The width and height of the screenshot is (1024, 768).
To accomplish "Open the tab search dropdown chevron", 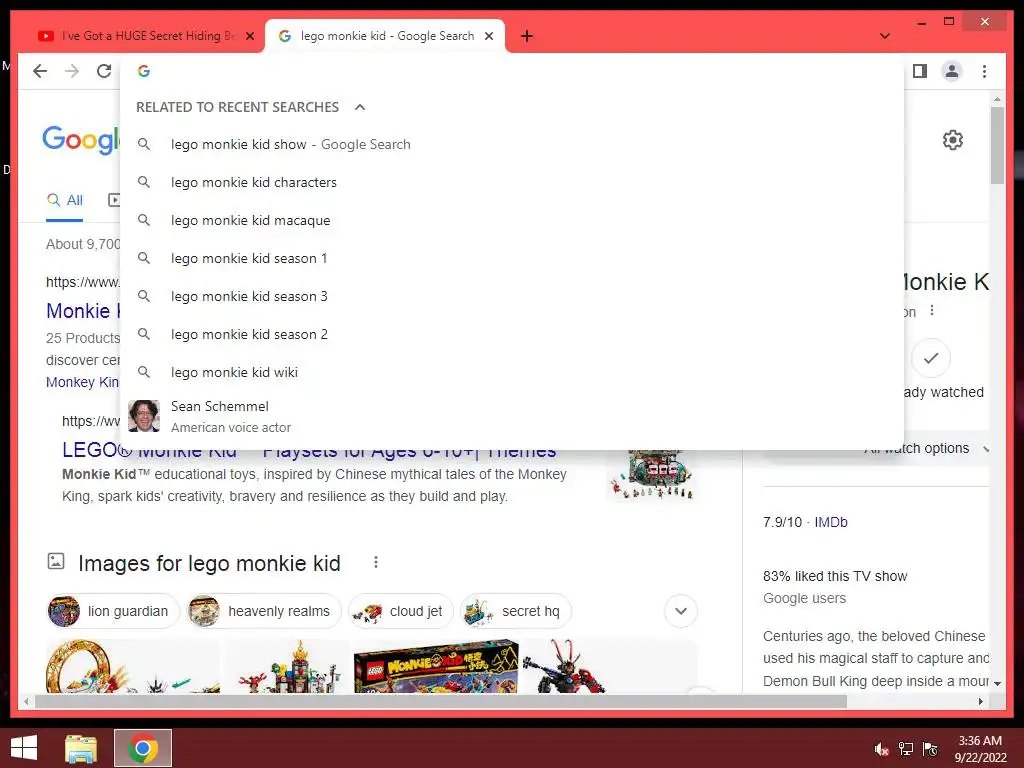I will [x=884, y=36].
